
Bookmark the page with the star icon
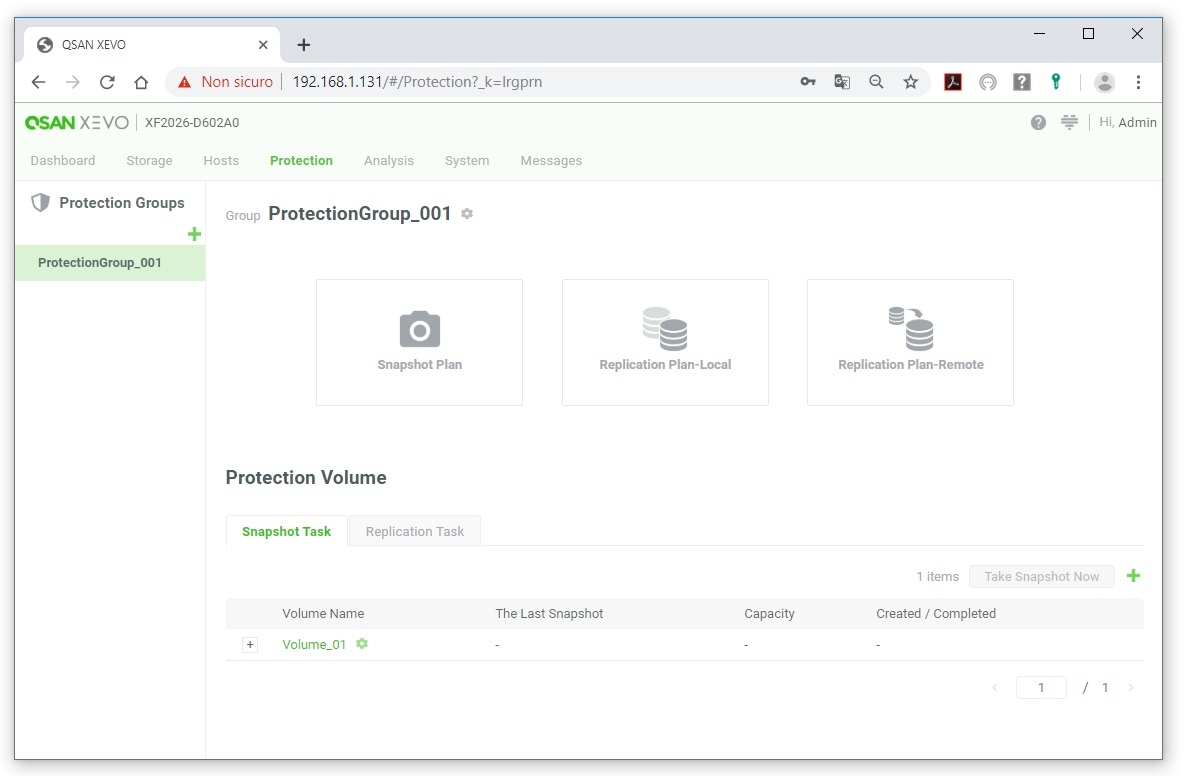tap(910, 82)
